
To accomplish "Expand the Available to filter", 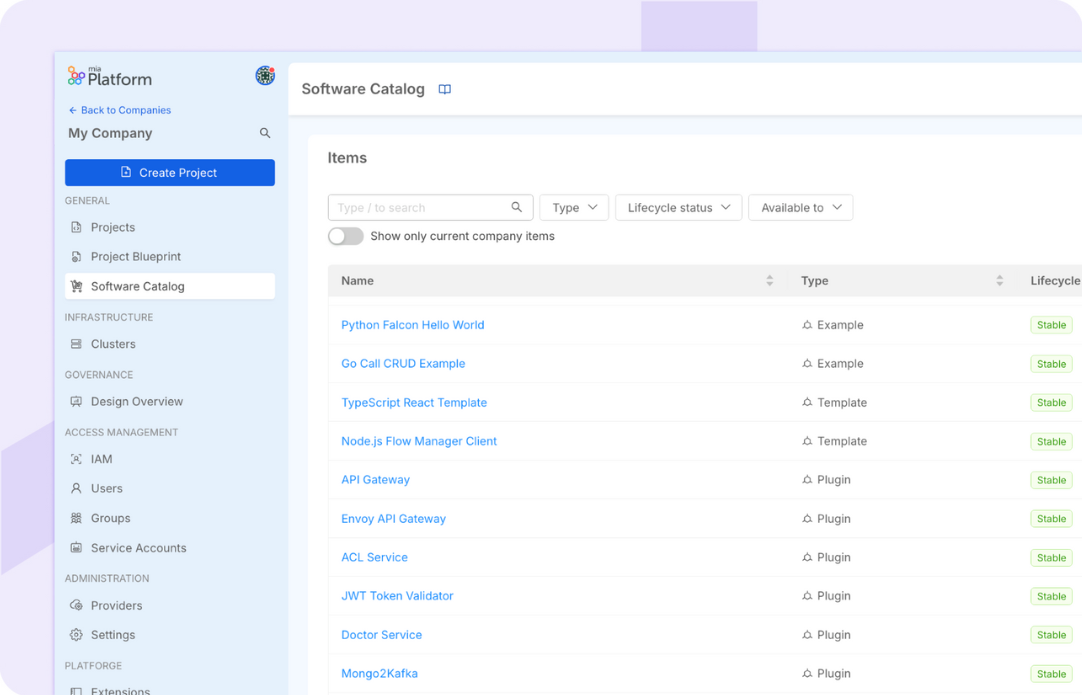I will click(800, 207).
